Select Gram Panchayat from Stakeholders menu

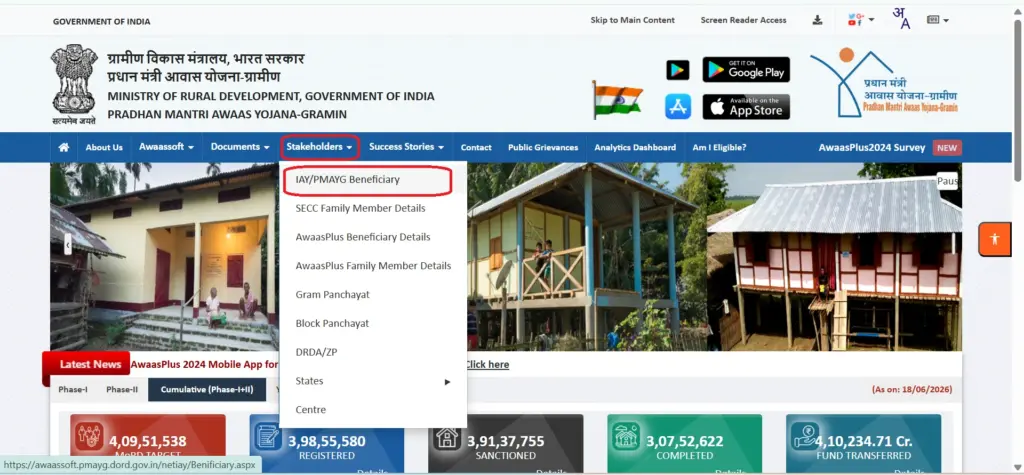(373, 295)
